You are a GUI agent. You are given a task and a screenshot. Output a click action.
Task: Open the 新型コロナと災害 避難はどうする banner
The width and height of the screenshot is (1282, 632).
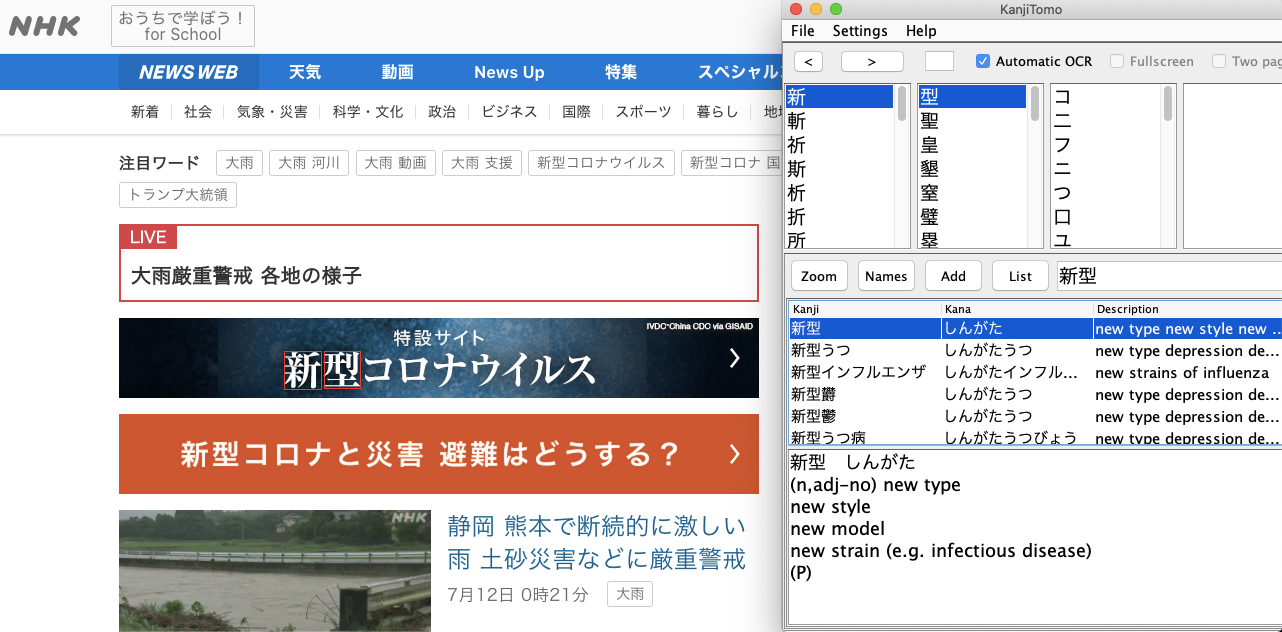click(x=439, y=454)
